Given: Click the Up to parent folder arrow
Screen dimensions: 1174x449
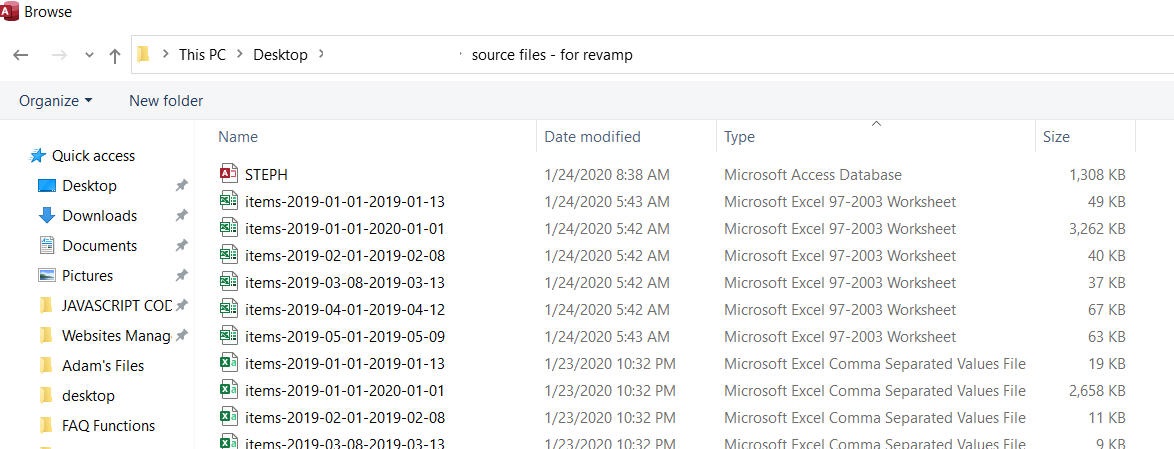Looking at the screenshot, I should [x=114, y=55].
